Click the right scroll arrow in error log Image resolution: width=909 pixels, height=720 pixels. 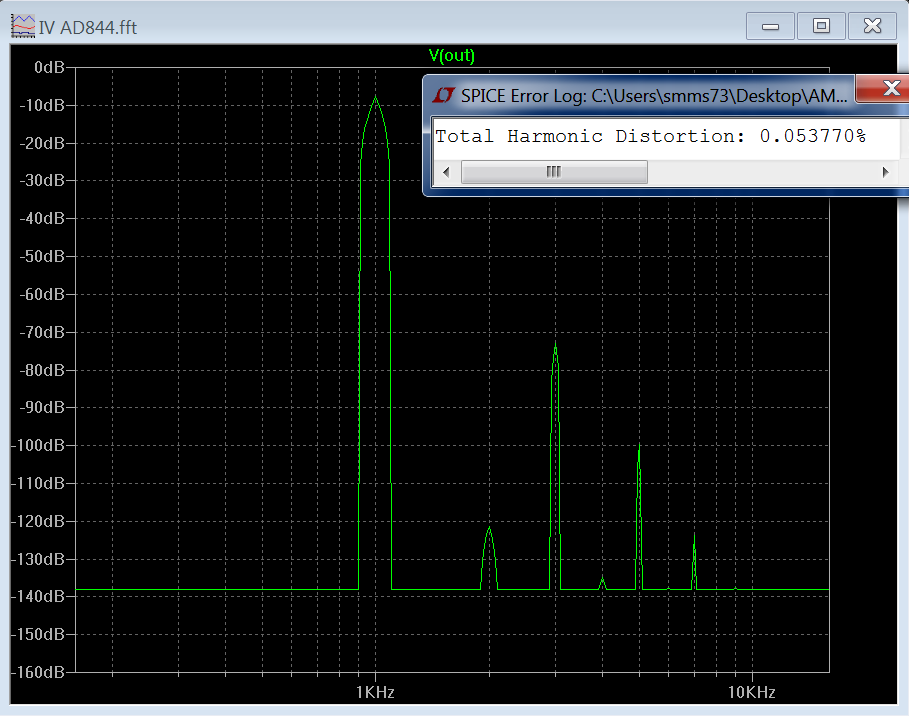885,172
